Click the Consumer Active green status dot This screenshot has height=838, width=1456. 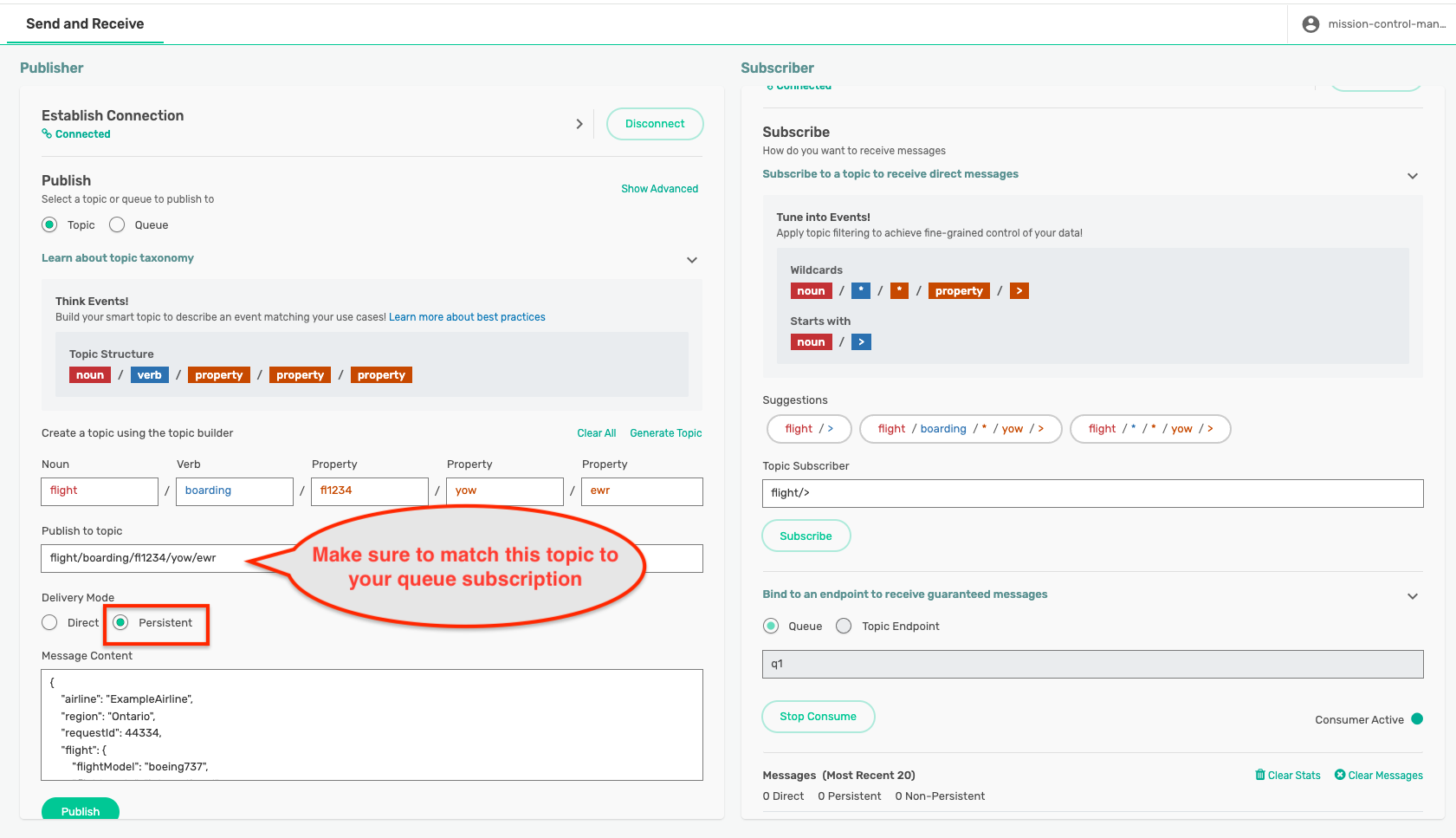(x=1417, y=718)
